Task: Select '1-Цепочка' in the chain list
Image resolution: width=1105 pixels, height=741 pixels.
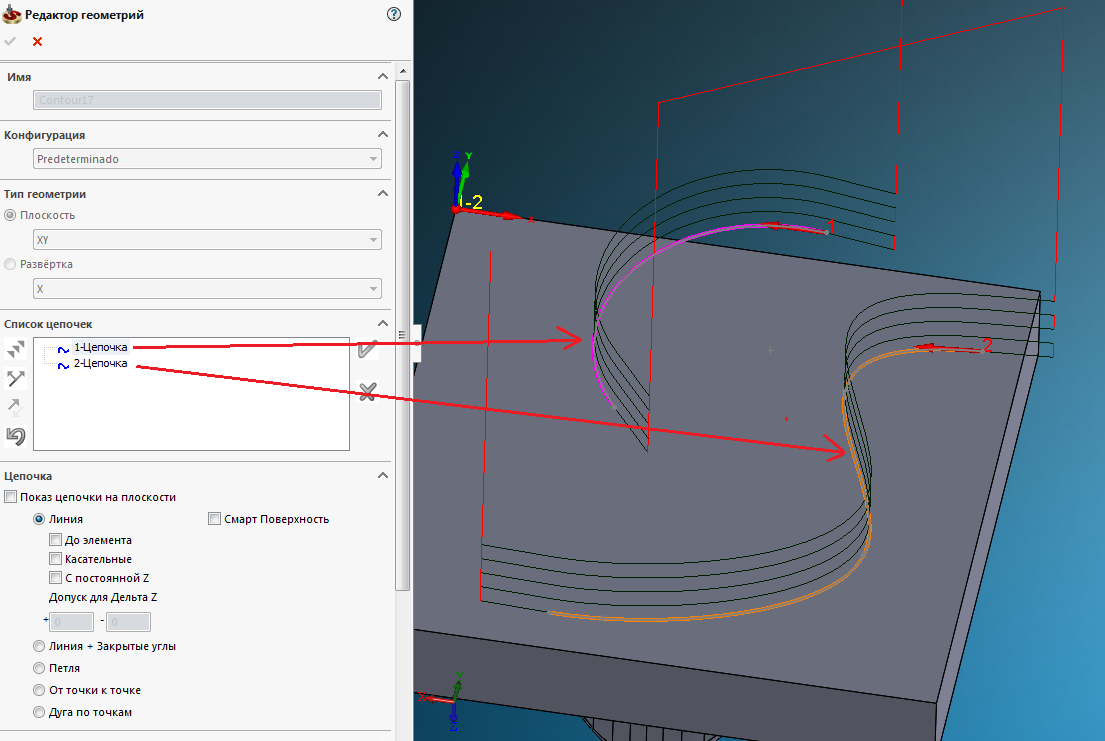Action: coord(100,347)
